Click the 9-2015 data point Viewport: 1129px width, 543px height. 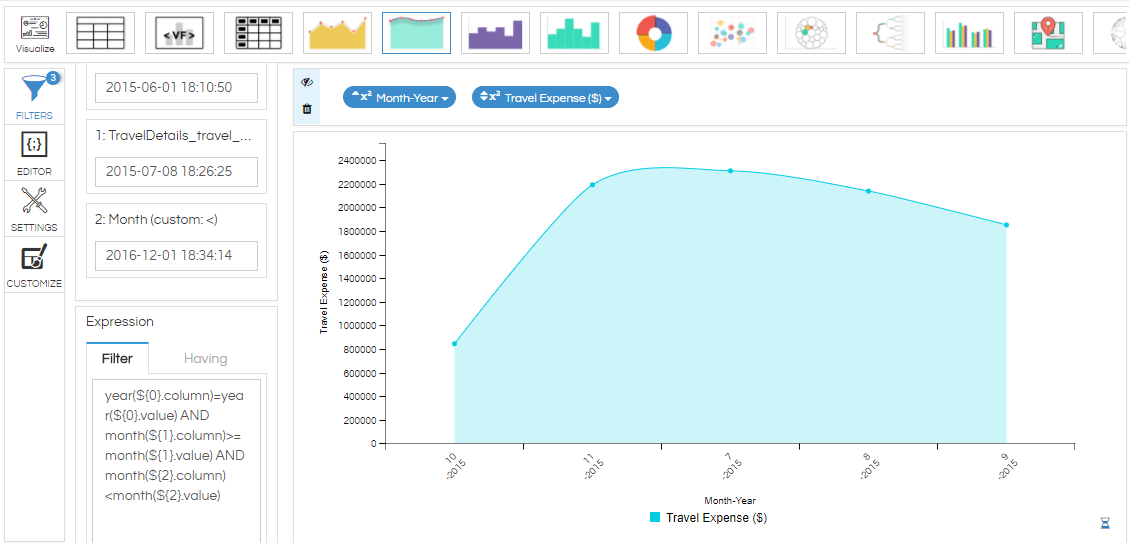(1006, 225)
